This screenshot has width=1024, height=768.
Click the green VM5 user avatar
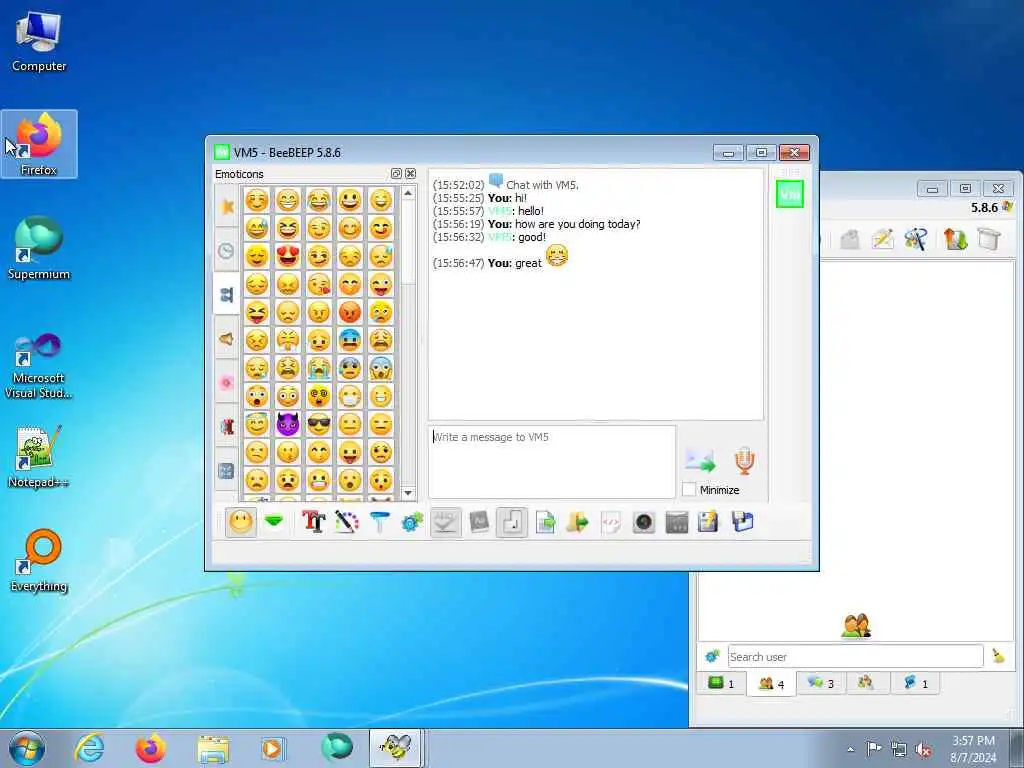(790, 195)
